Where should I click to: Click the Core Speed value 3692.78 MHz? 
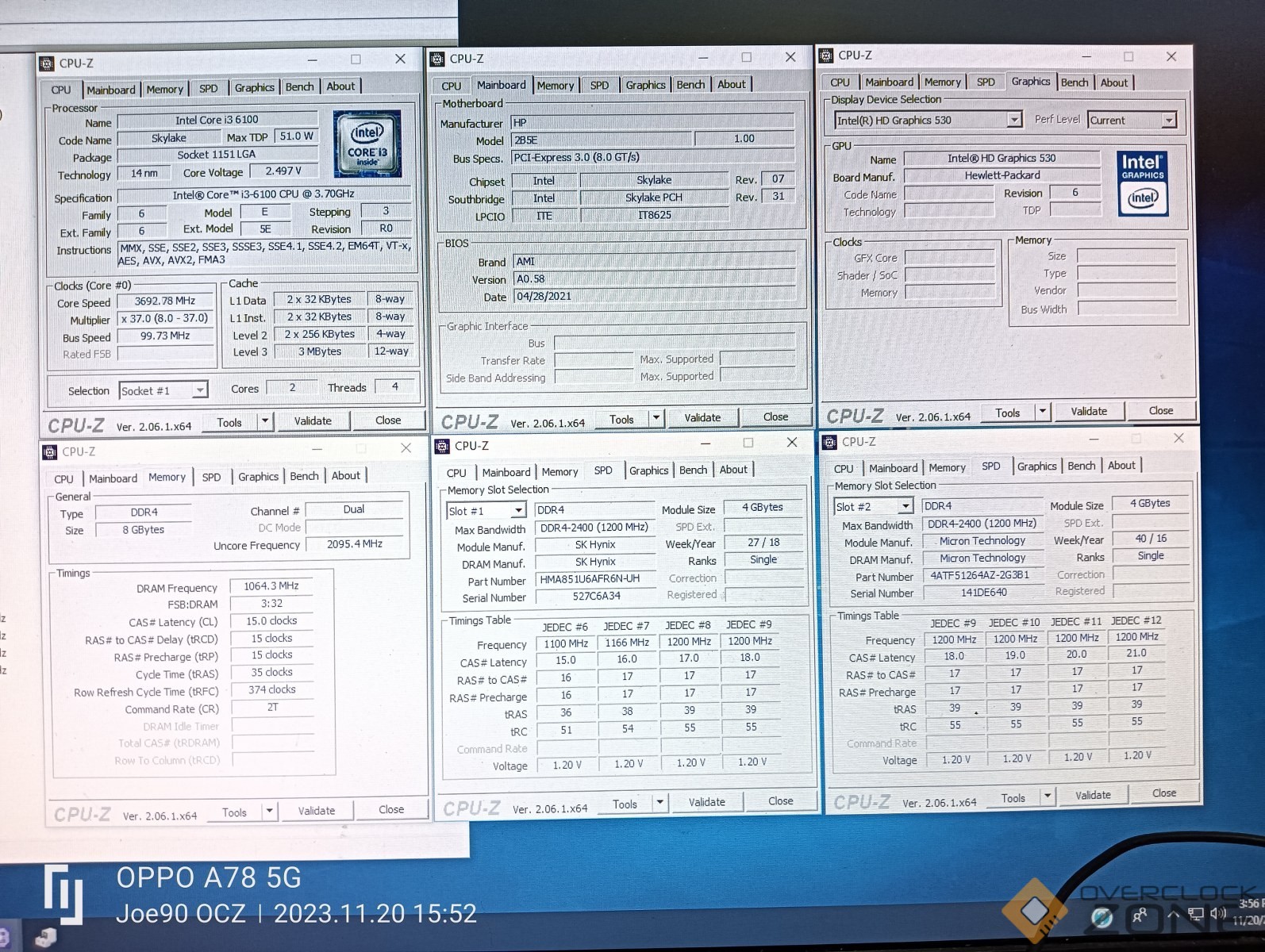tap(165, 301)
